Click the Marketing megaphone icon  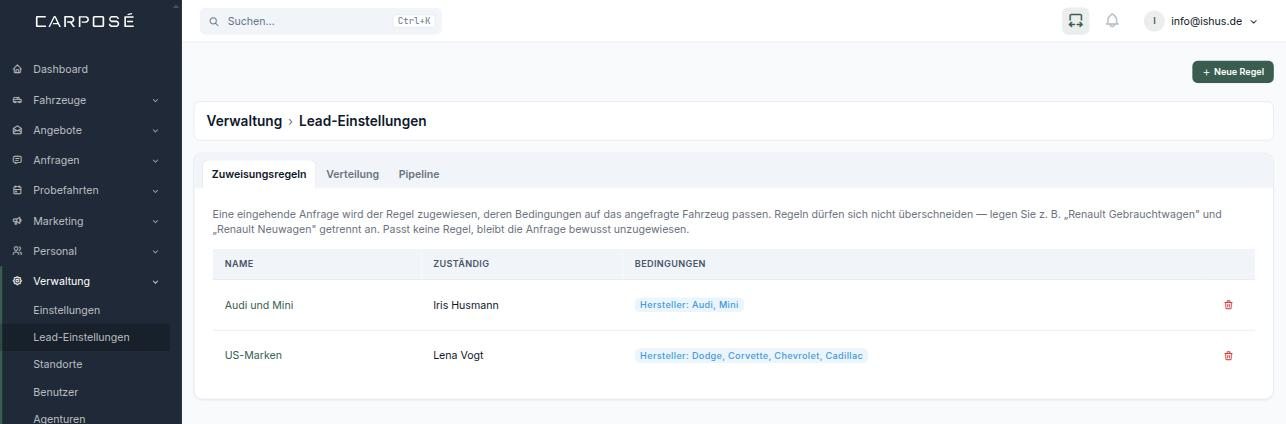(x=17, y=221)
